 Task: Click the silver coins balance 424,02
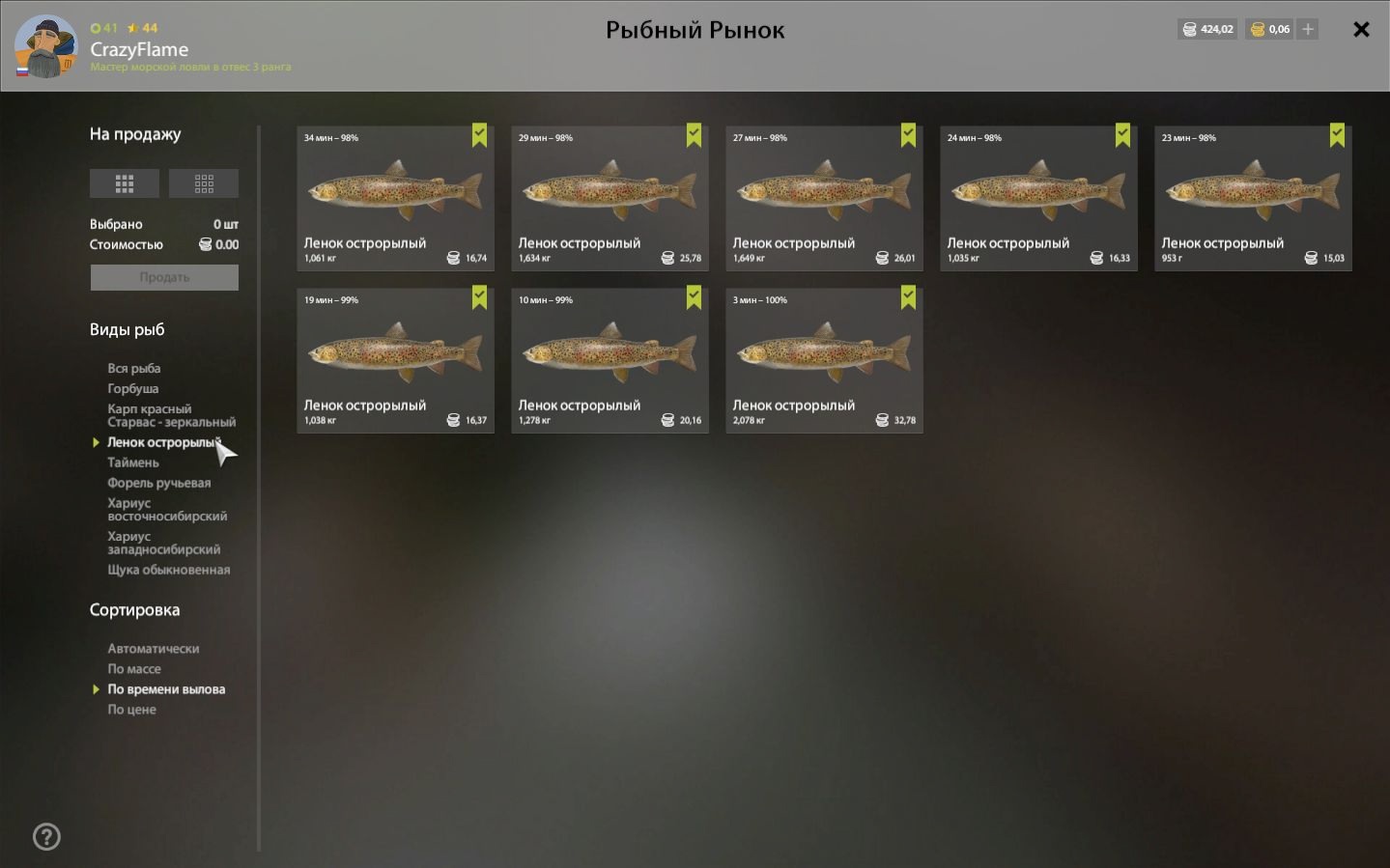click(x=1207, y=29)
